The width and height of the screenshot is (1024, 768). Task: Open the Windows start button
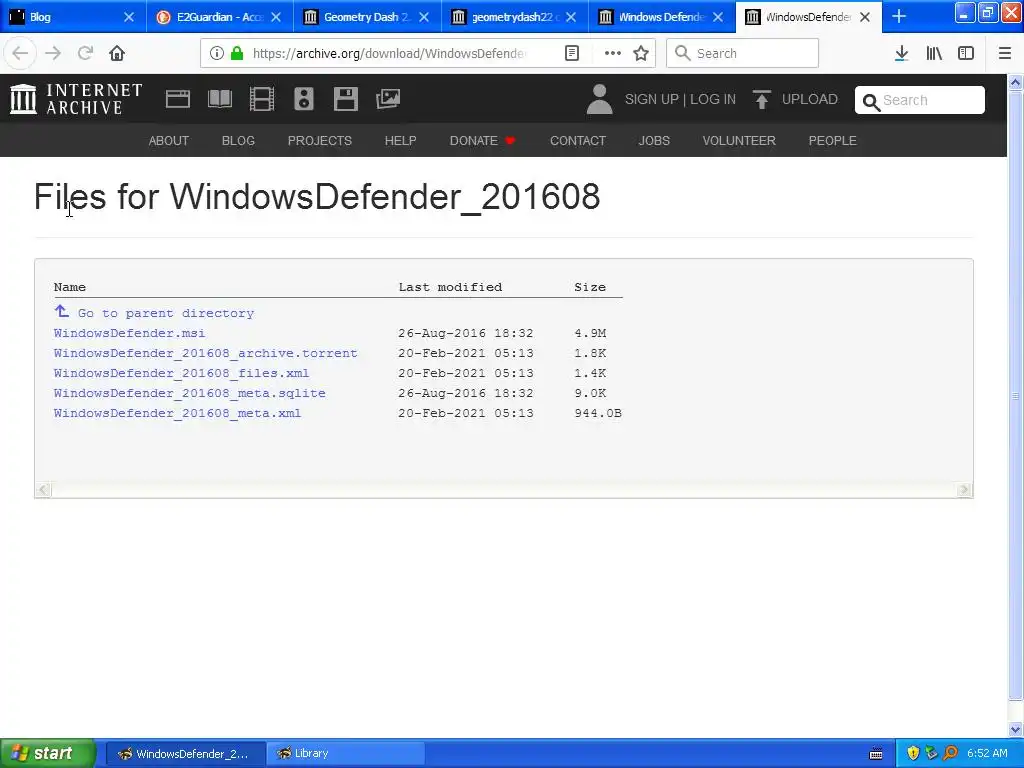[x=47, y=754]
